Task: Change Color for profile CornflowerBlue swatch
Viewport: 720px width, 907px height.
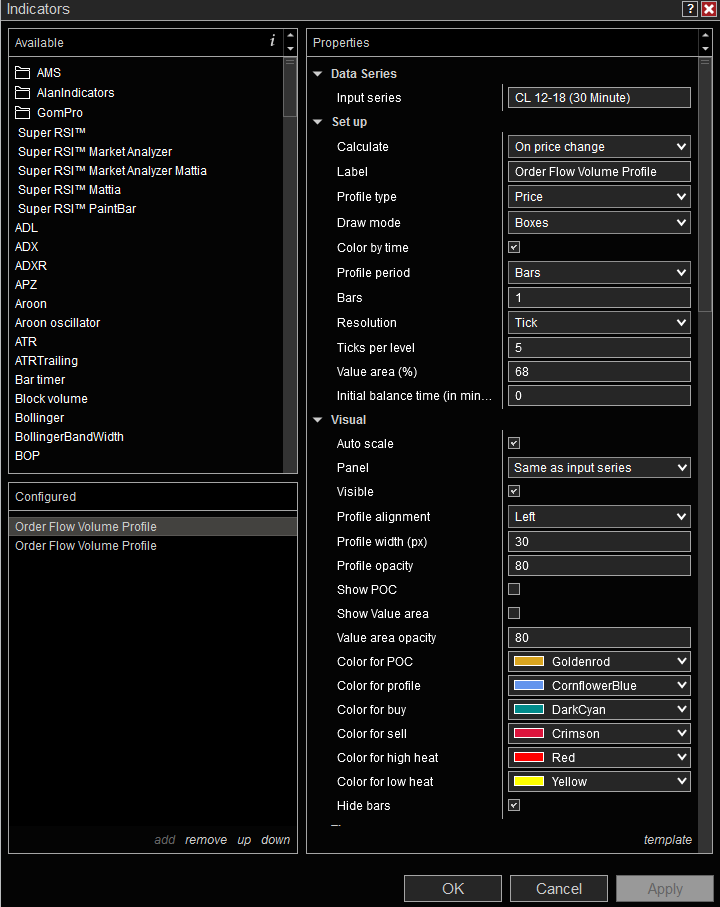Action: click(x=529, y=685)
